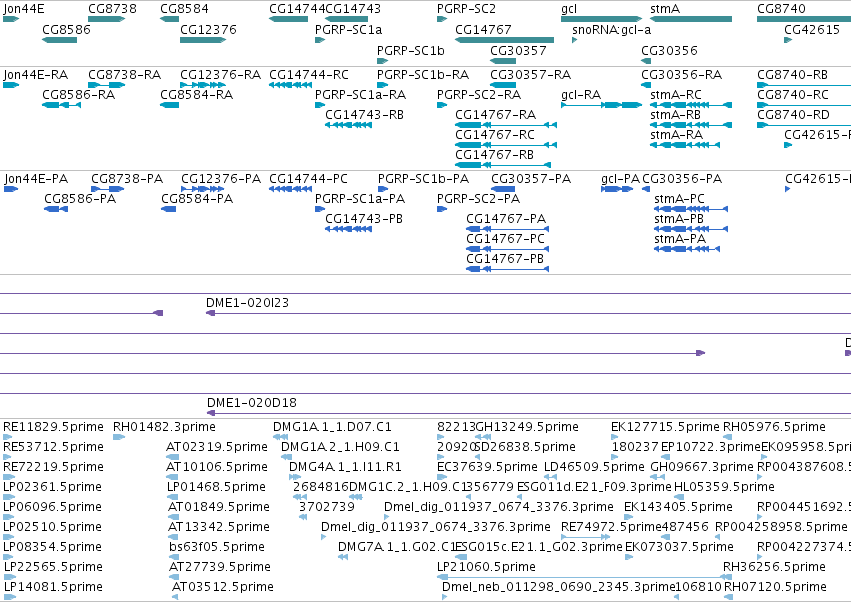The width and height of the screenshot is (851, 602).
Task: Click EST label RH01482.3prime
Action: (164, 427)
